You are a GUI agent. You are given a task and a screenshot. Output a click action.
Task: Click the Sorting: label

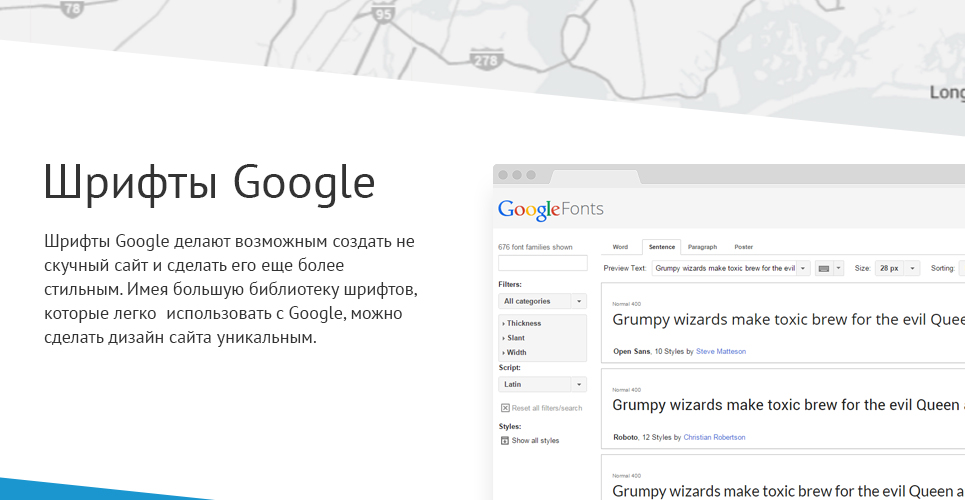942,268
